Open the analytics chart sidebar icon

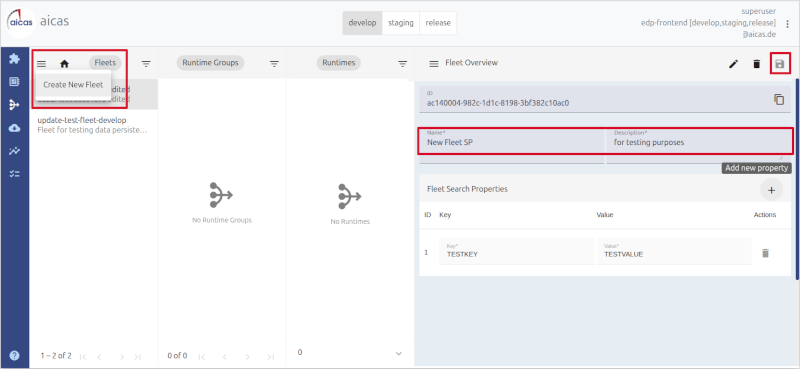point(15,151)
